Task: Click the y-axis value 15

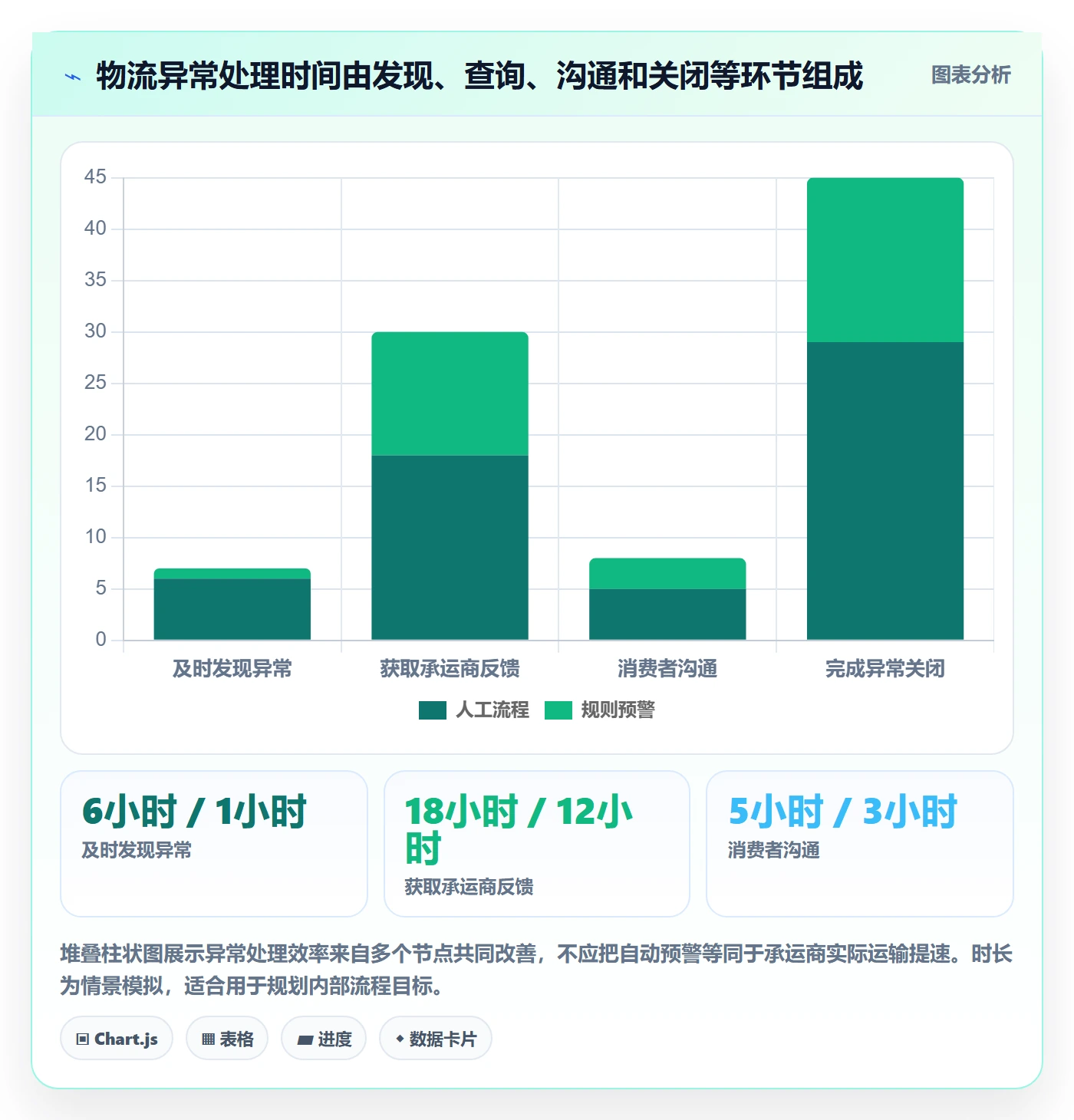Action: point(95,486)
